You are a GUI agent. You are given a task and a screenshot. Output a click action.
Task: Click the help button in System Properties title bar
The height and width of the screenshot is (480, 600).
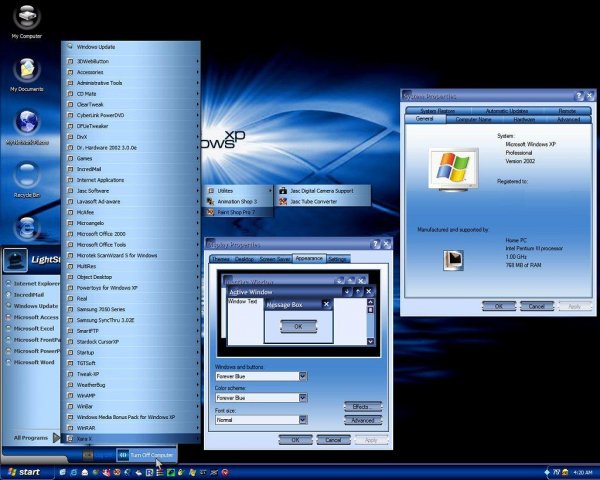pyautogui.click(x=580, y=95)
